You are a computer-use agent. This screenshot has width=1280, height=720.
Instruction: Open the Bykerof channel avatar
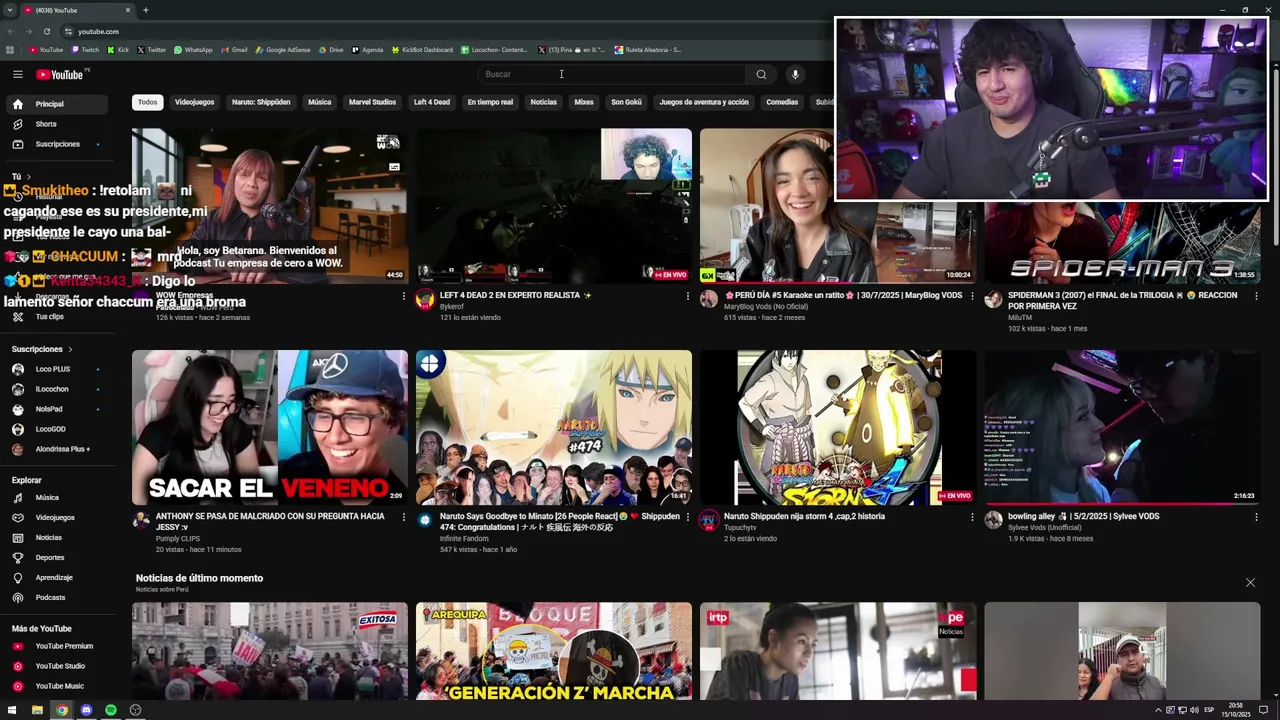point(425,299)
